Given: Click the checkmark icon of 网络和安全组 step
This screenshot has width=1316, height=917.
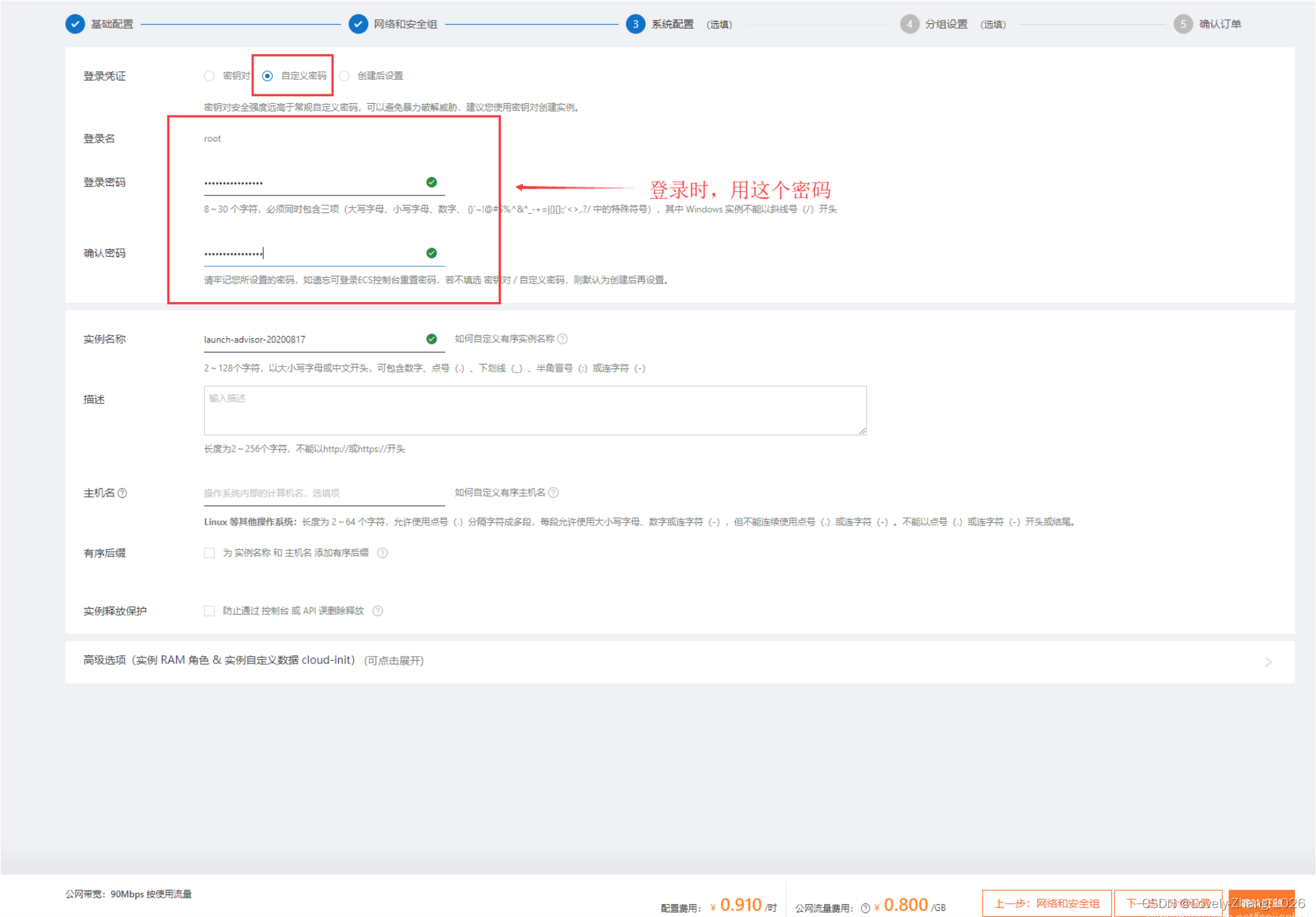Looking at the screenshot, I should click(x=358, y=24).
